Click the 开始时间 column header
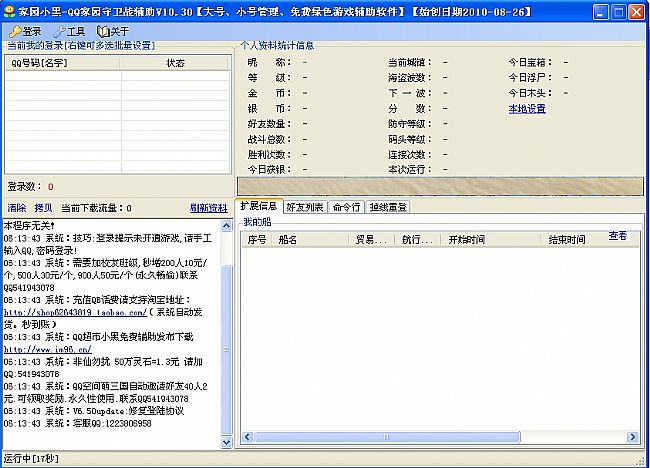This screenshot has width=650, height=468. coord(491,240)
